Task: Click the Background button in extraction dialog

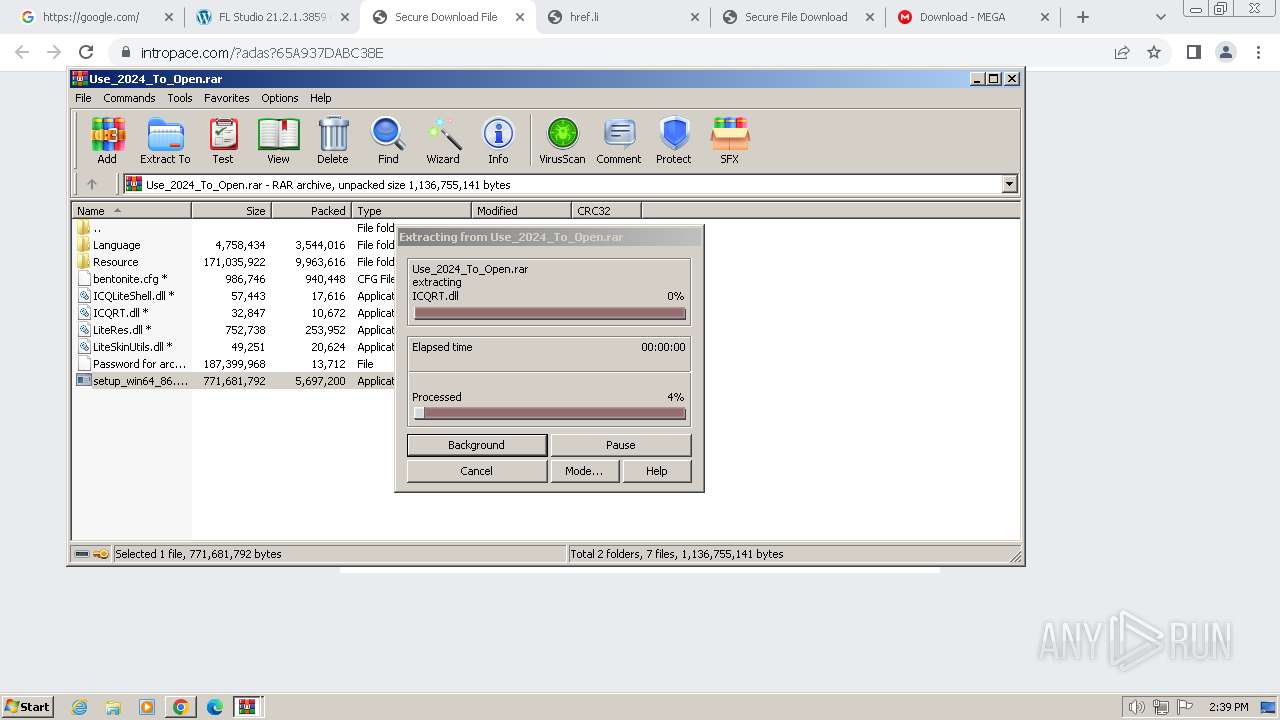Action: pos(477,445)
